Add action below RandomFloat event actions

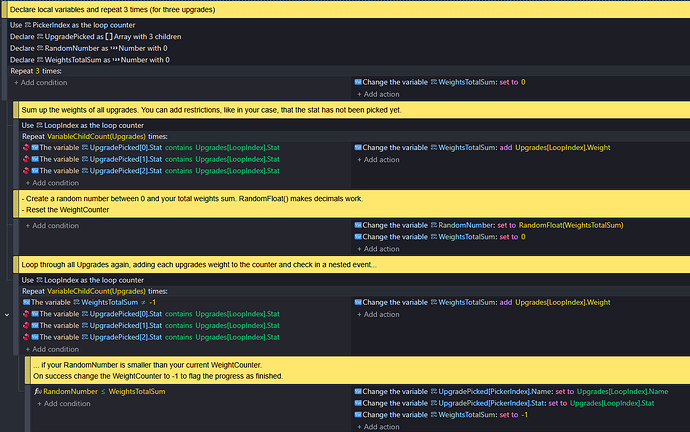(x=378, y=249)
